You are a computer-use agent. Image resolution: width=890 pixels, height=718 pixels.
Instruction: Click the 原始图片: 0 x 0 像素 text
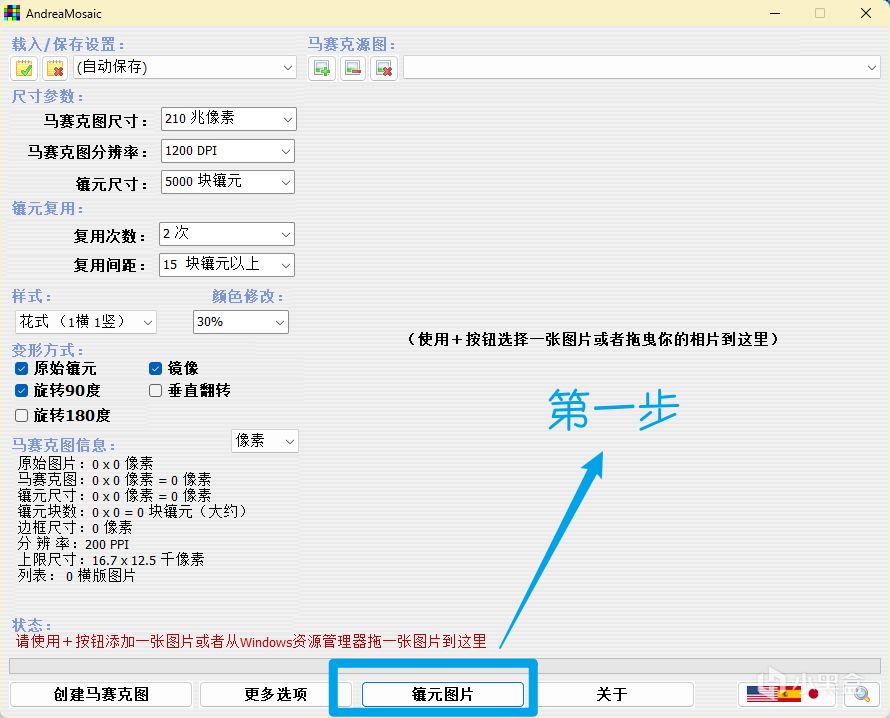(x=86, y=464)
